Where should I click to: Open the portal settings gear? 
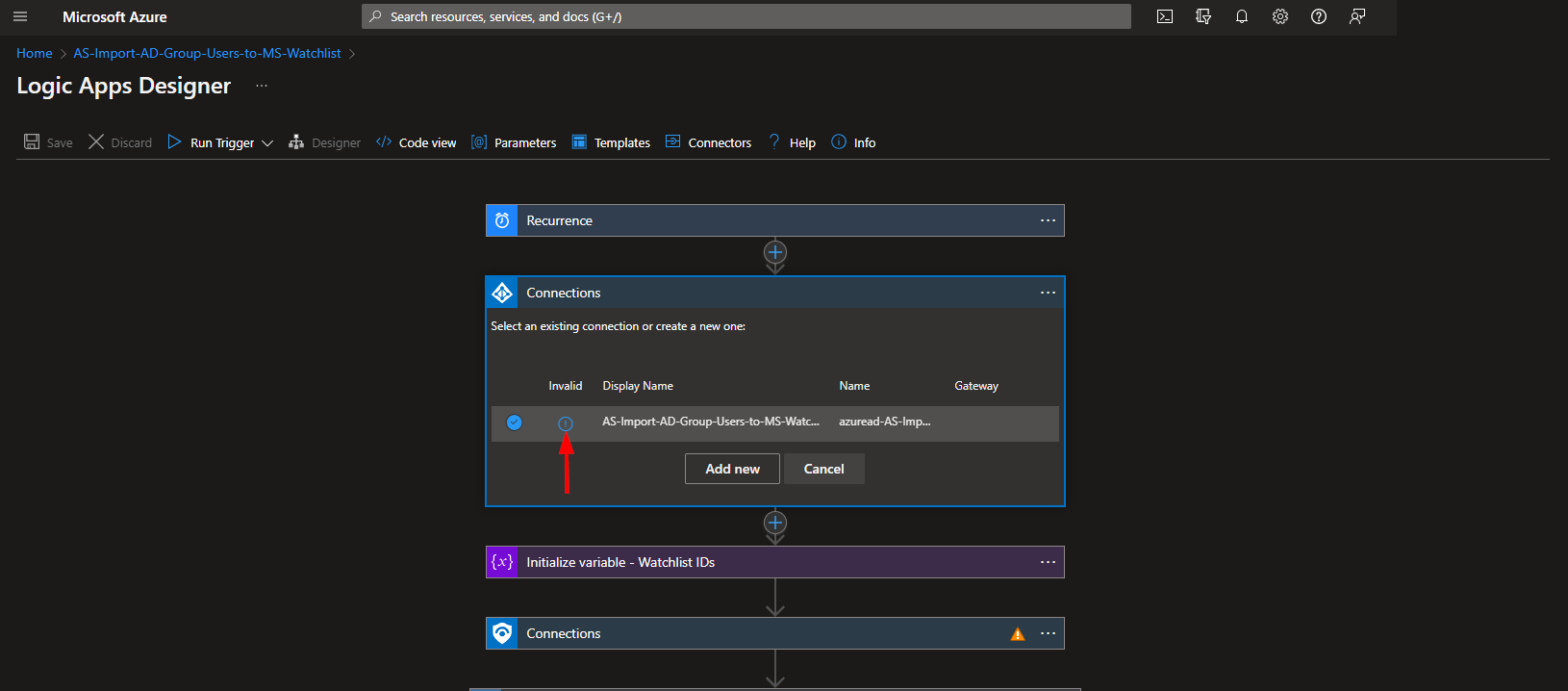pos(1280,16)
